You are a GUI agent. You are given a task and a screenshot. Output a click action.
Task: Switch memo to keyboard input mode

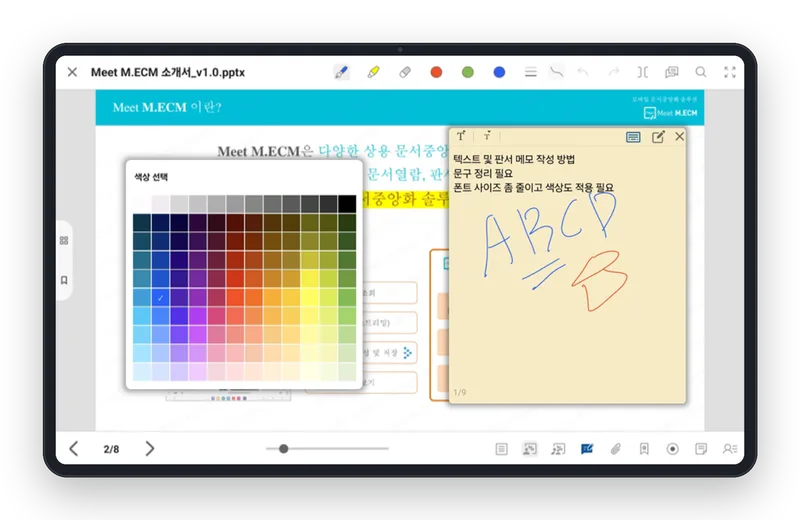(x=633, y=137)
